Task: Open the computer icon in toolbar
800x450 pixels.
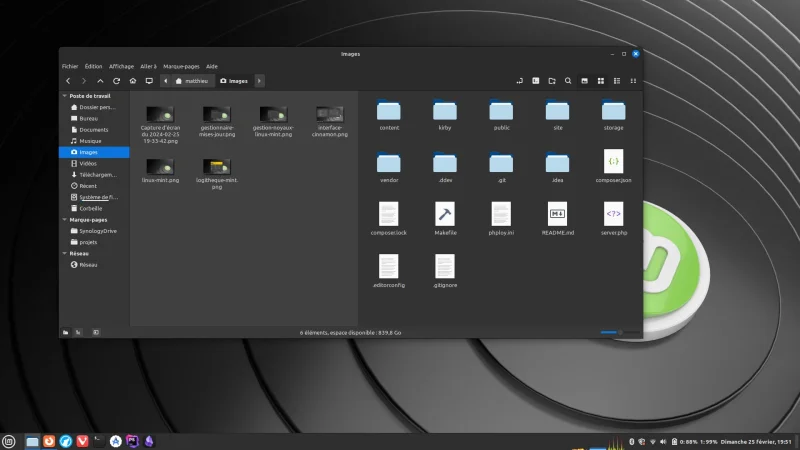Action: [149, 81]
